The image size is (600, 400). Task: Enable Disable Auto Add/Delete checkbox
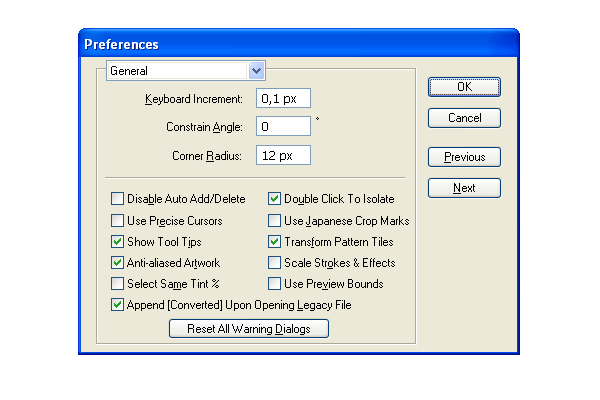(x=117, y=199)
